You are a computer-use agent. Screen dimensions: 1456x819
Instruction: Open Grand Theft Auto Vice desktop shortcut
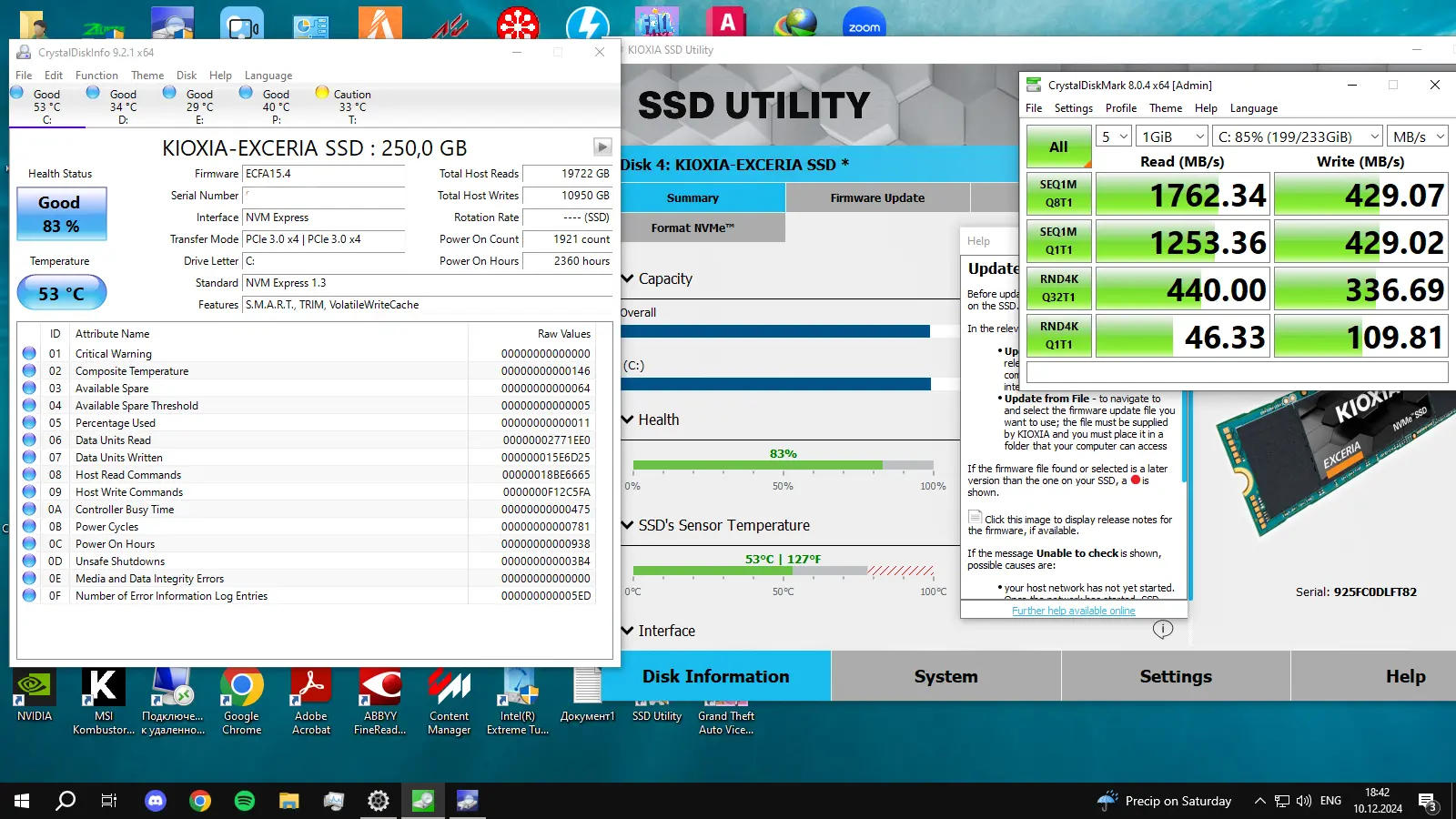[726, 719]
